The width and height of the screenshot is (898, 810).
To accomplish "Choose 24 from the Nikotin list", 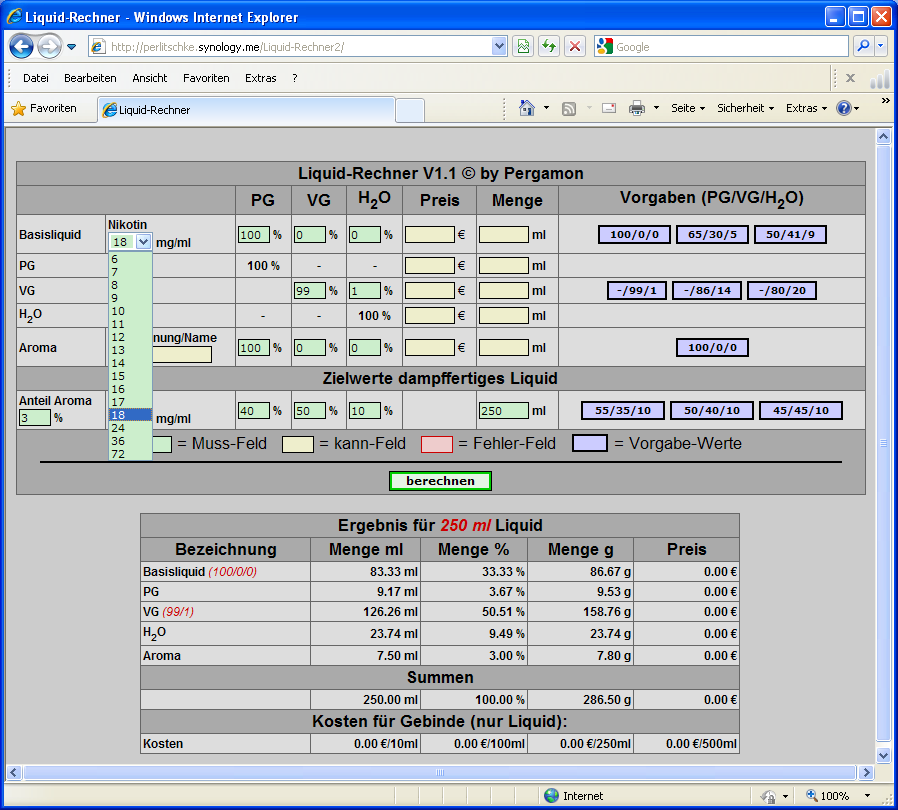I will point(130,428).
